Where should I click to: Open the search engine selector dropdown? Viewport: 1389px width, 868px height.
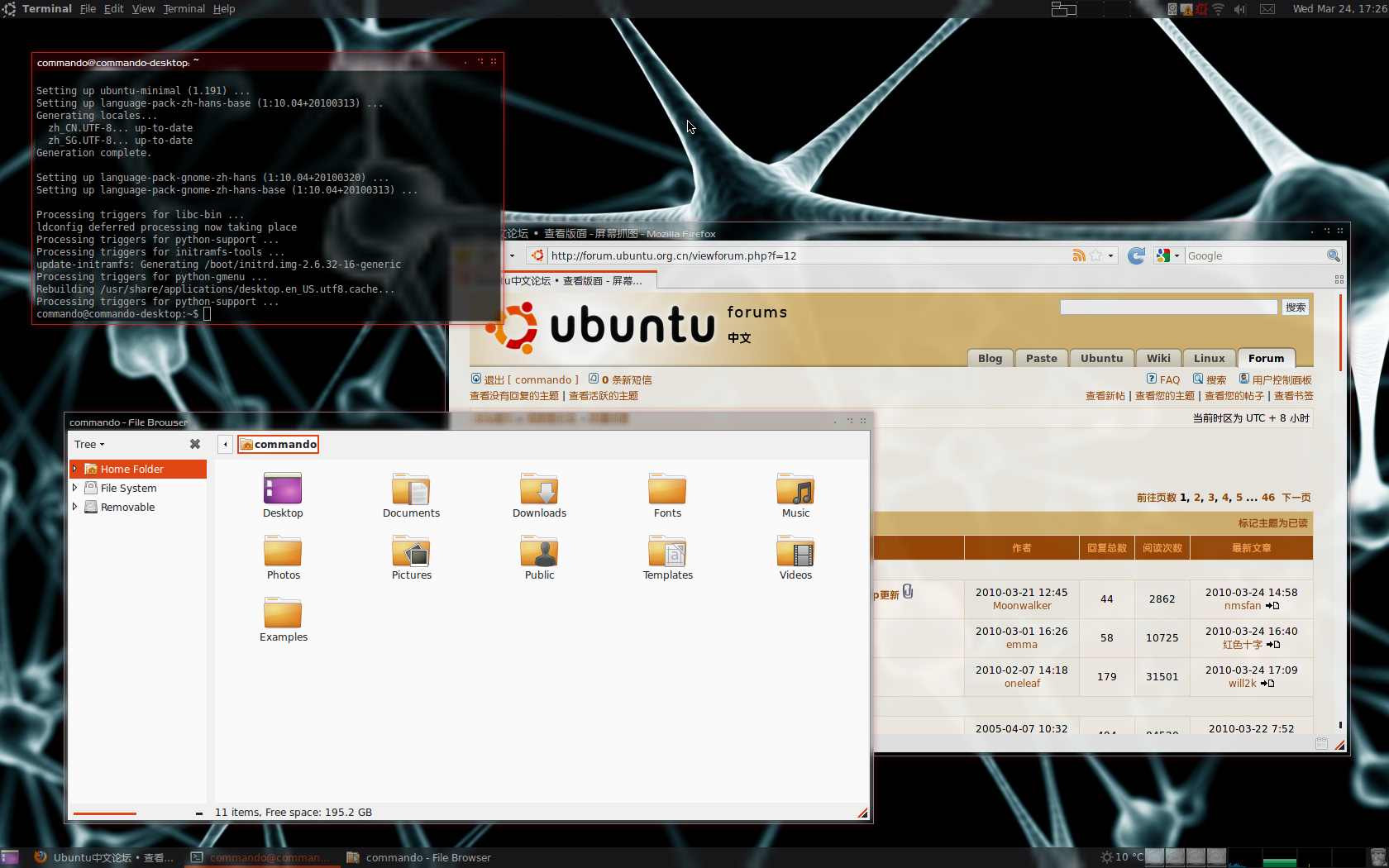click(1168, 255)
